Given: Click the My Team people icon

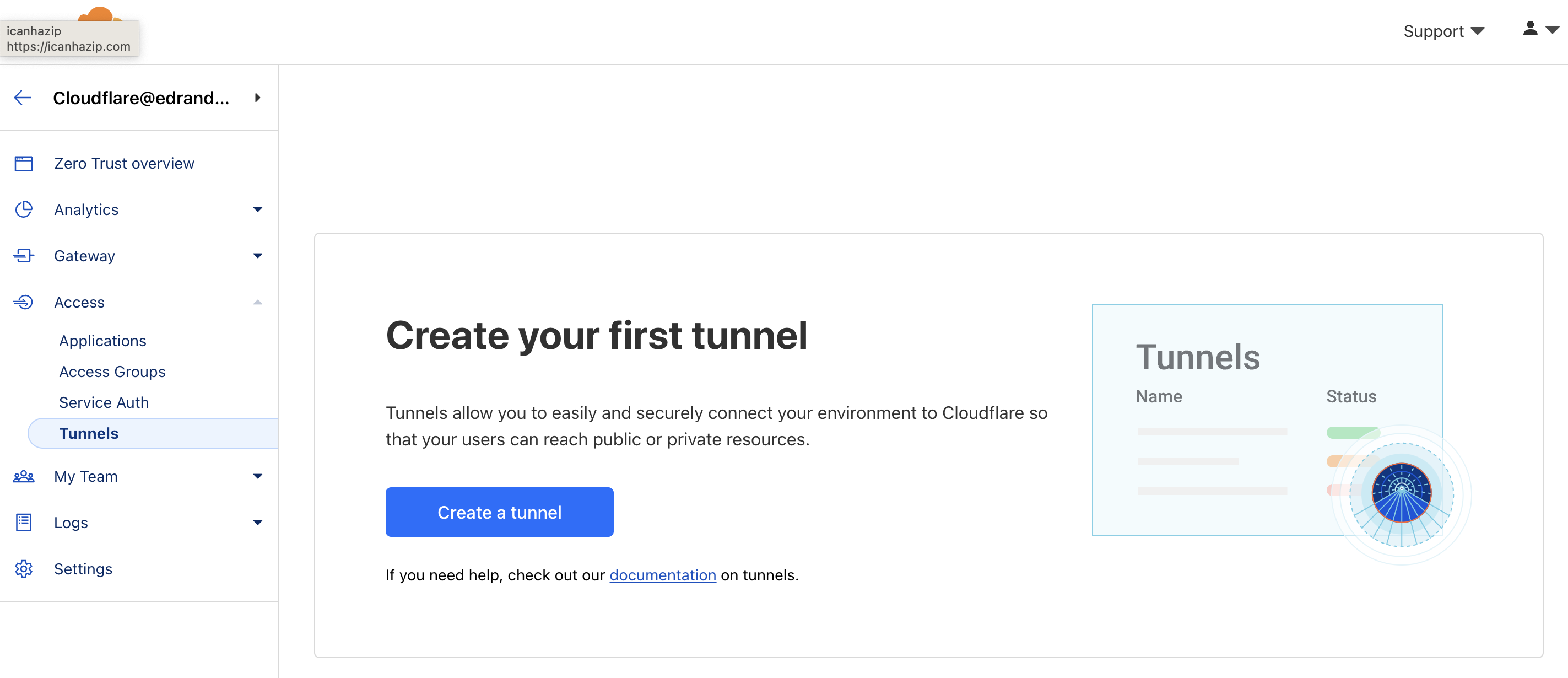Looking at the screenshot, I should click(24, 476).
